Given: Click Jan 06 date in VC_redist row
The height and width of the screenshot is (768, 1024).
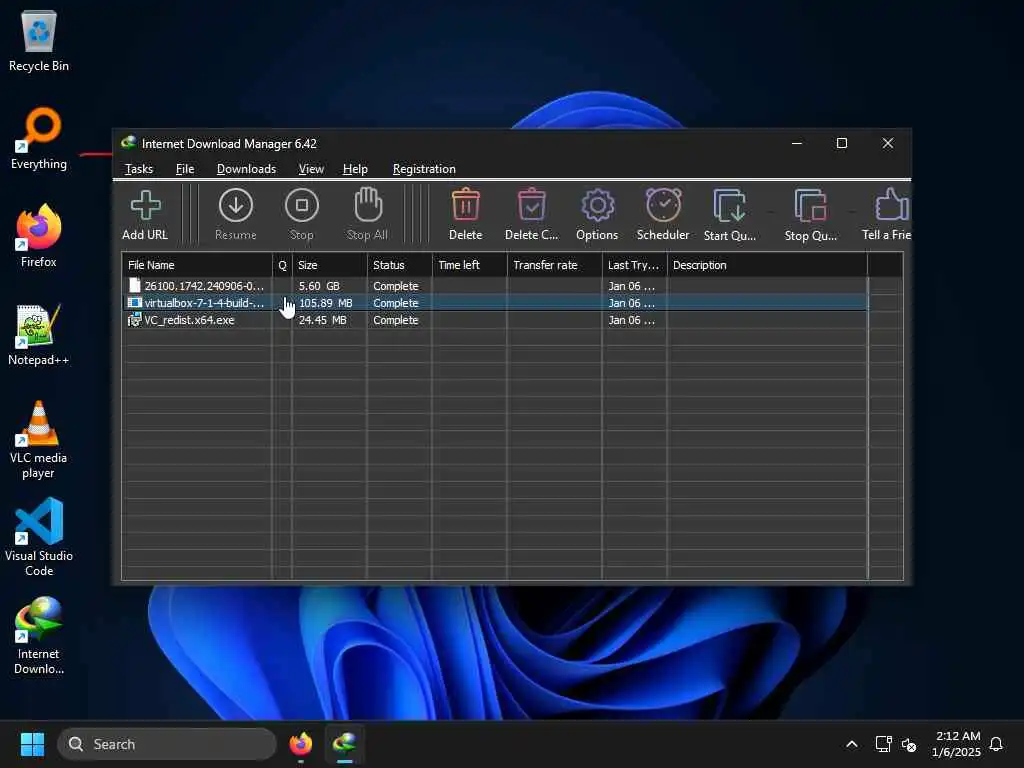Looking at the screenshot, I should [x=632, y=320].
